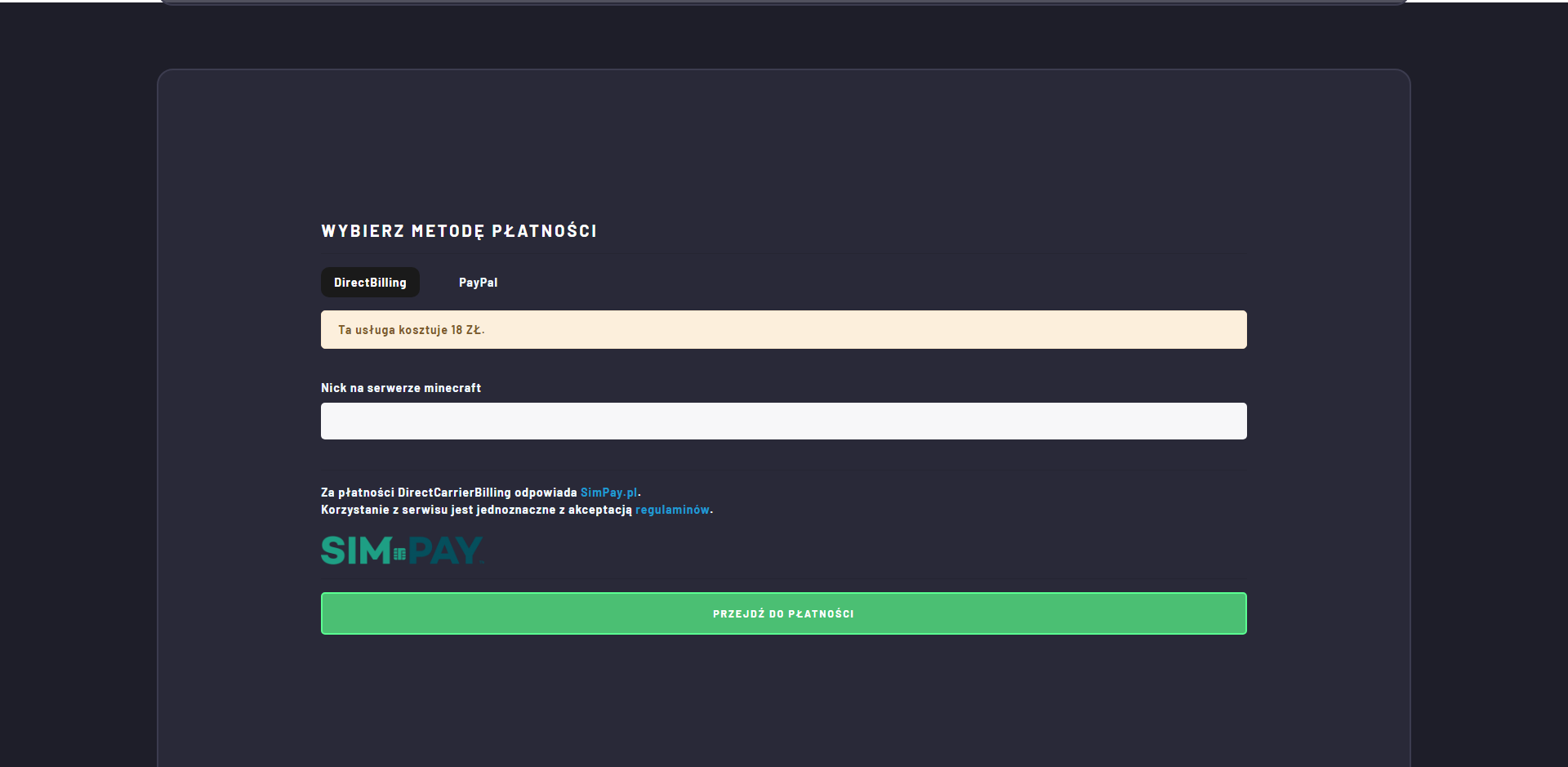Switch to the PayPal tab

(x=478, y=283)
